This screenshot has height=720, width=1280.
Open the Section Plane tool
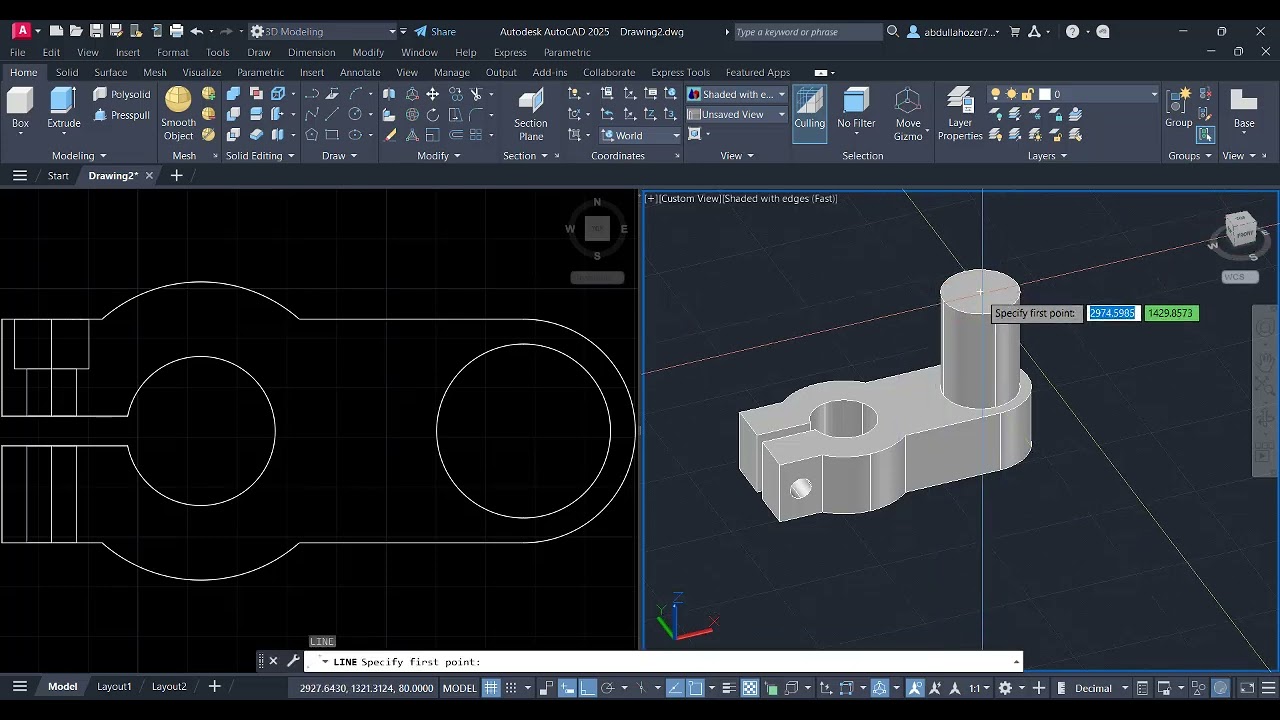click(531, 114)
